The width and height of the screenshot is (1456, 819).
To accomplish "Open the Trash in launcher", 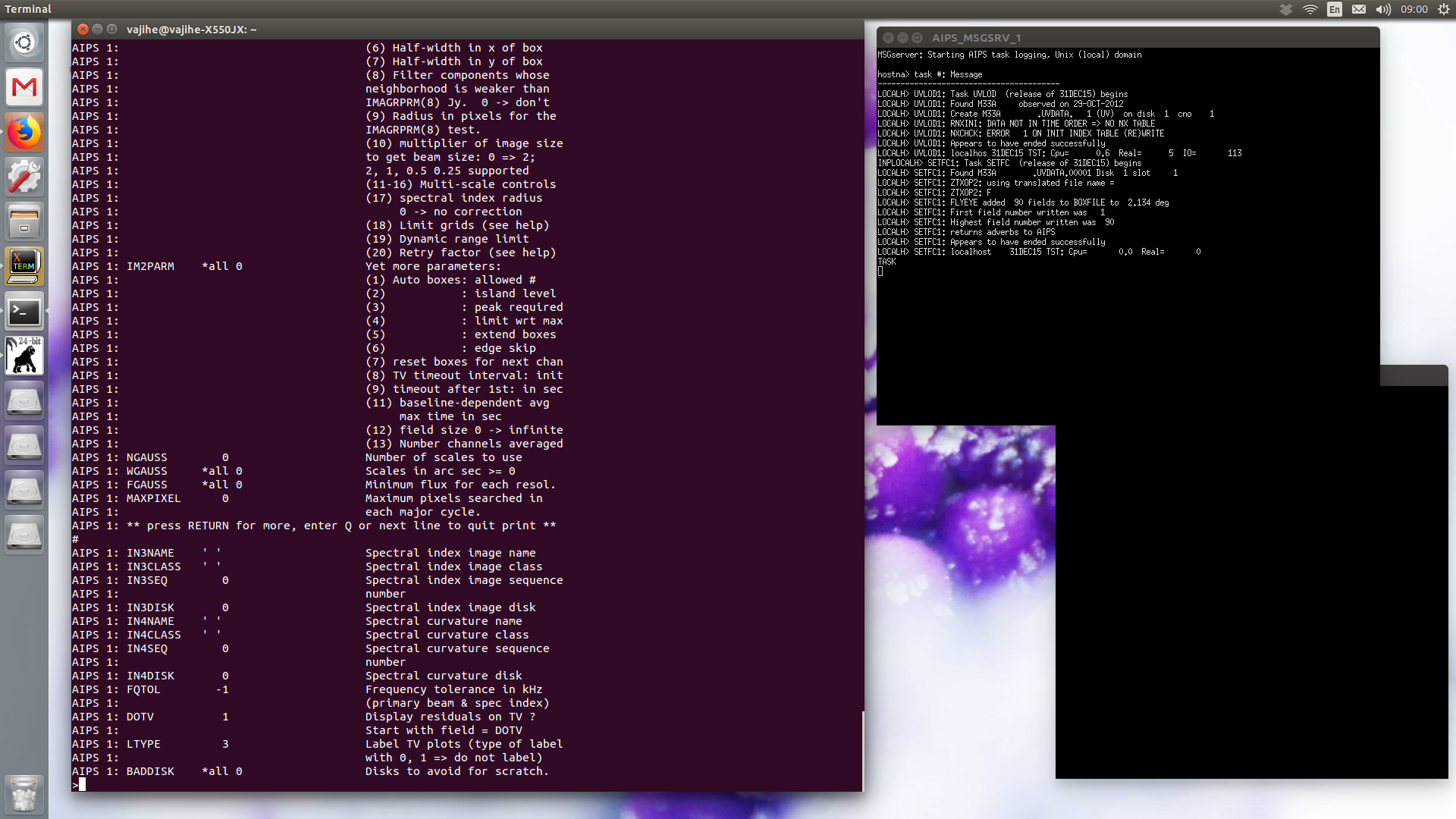I will point(24,794).
